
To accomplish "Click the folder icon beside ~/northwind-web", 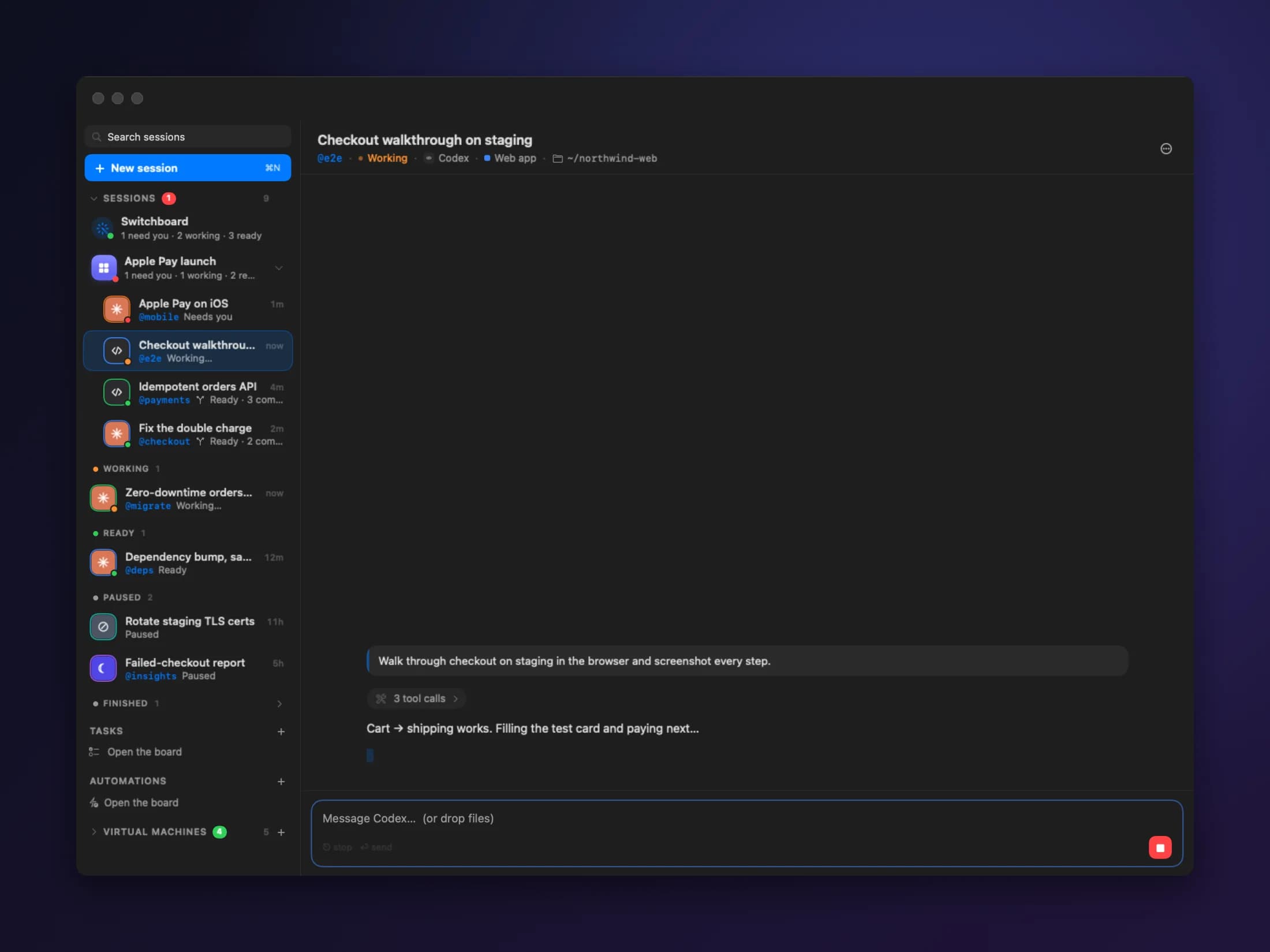I will (558, 159).
